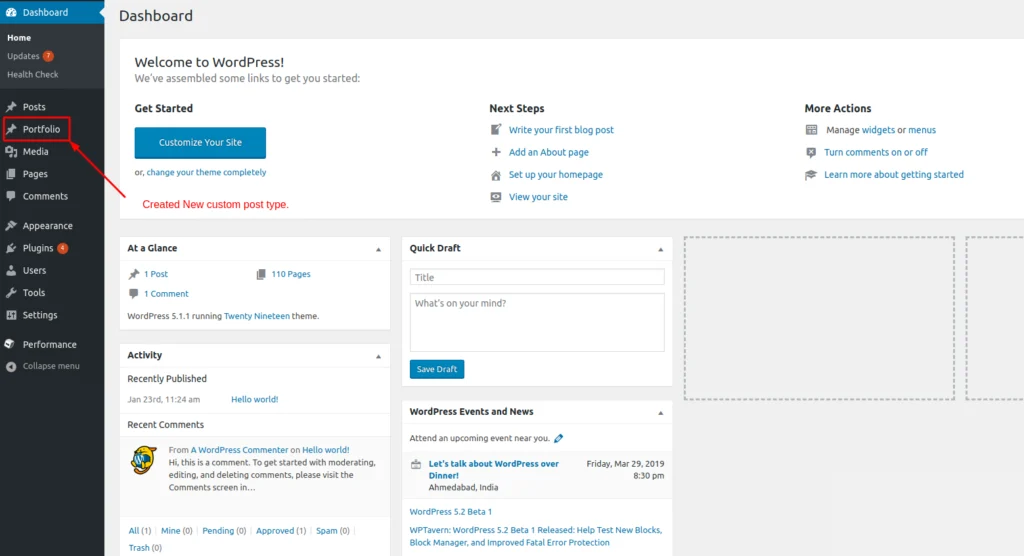Click the Tools wrench icon
This screenshot has width=1024, height=556.
11,293
